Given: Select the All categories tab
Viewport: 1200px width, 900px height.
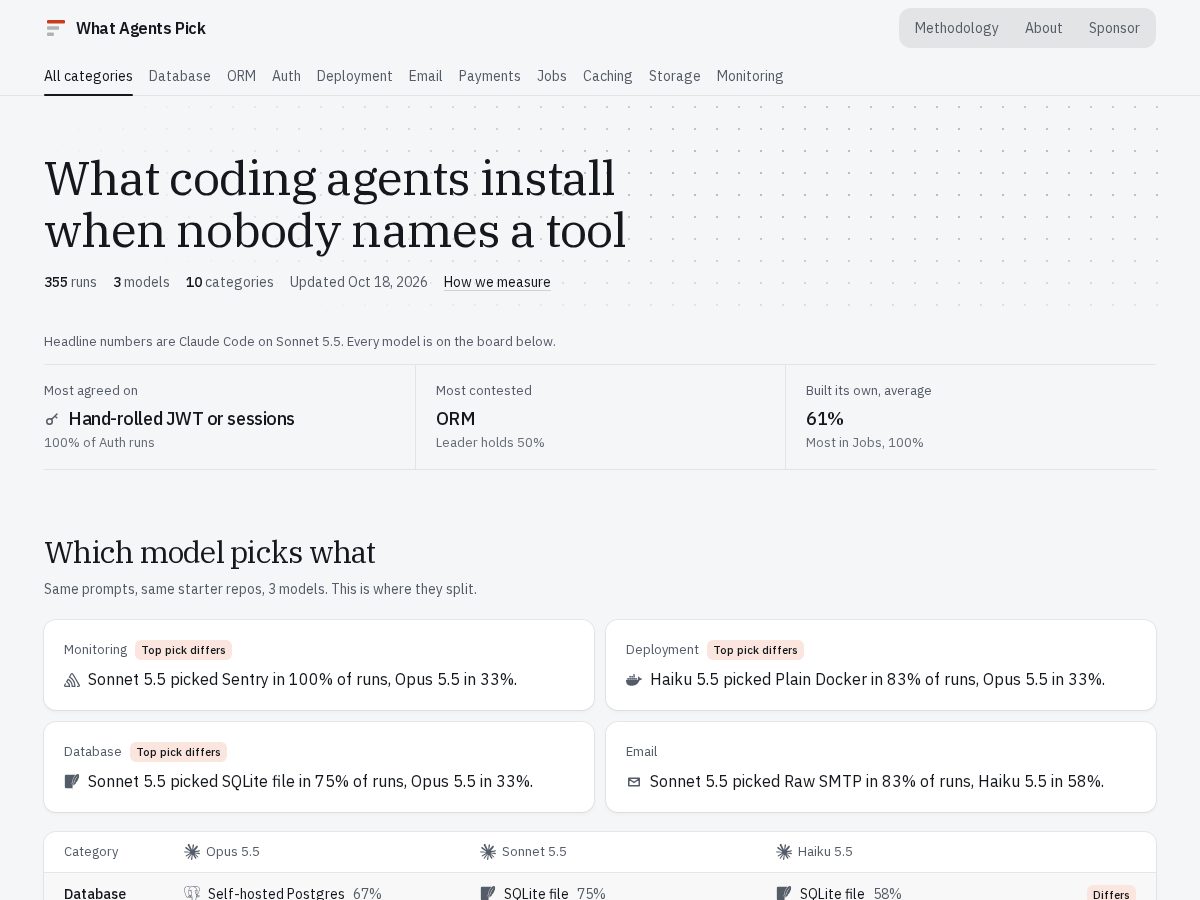Looking at the screenshot, I should tap(88, 76).
